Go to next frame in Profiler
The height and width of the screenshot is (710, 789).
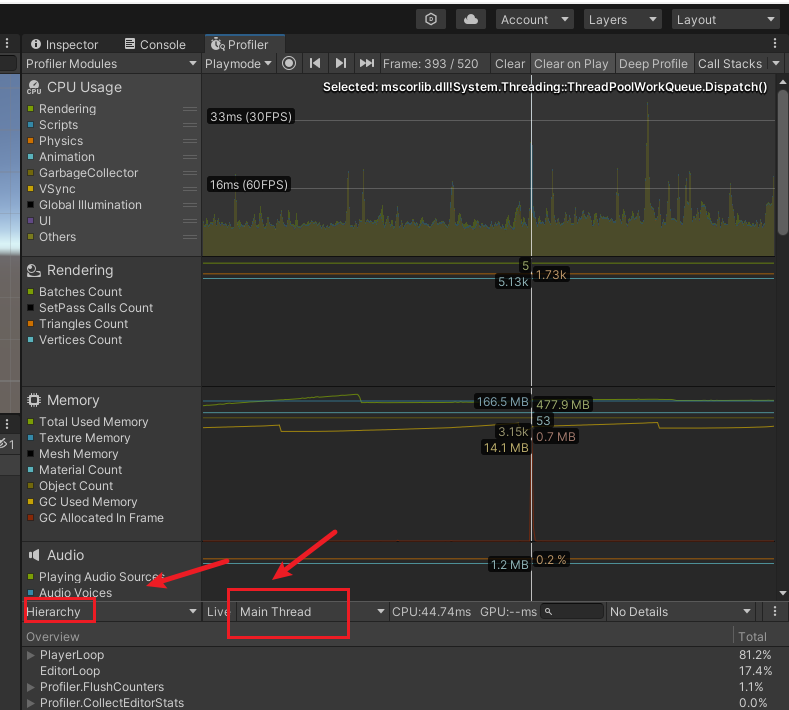[x=341, y=63]
